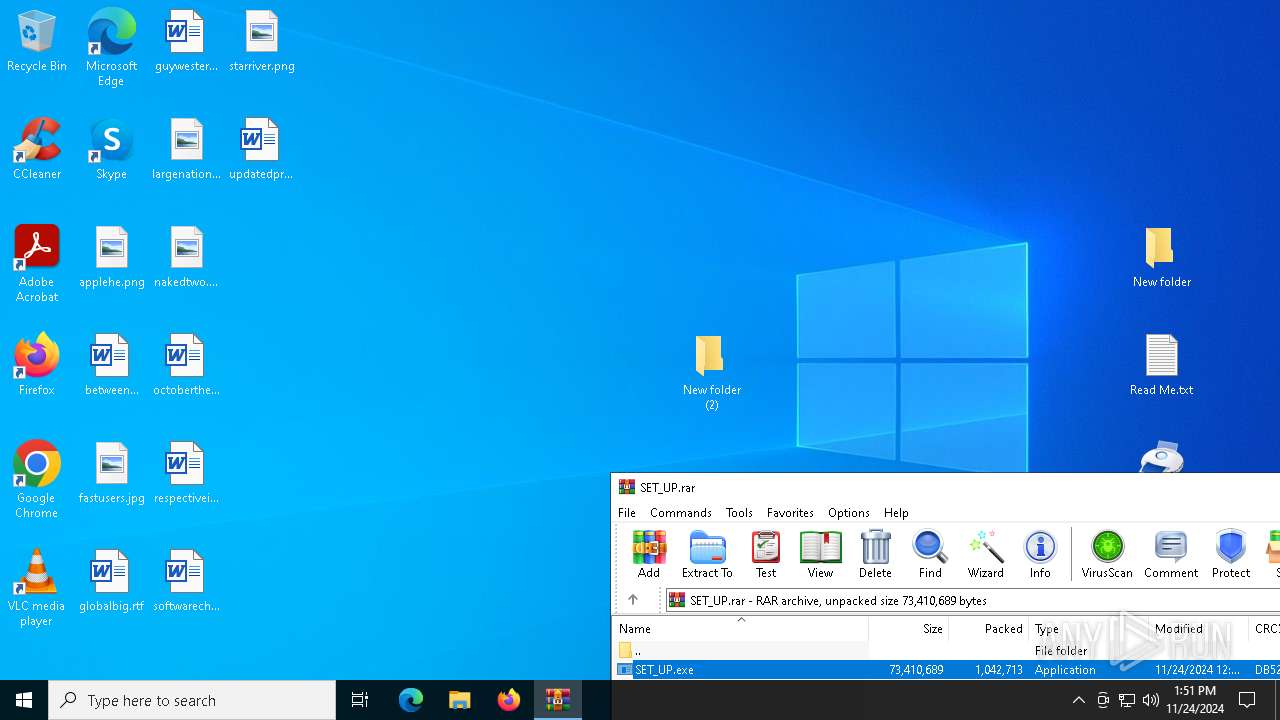Open the network status tray icon
The width and height of the screenshot is (1280, 720).
[1127, 700]
